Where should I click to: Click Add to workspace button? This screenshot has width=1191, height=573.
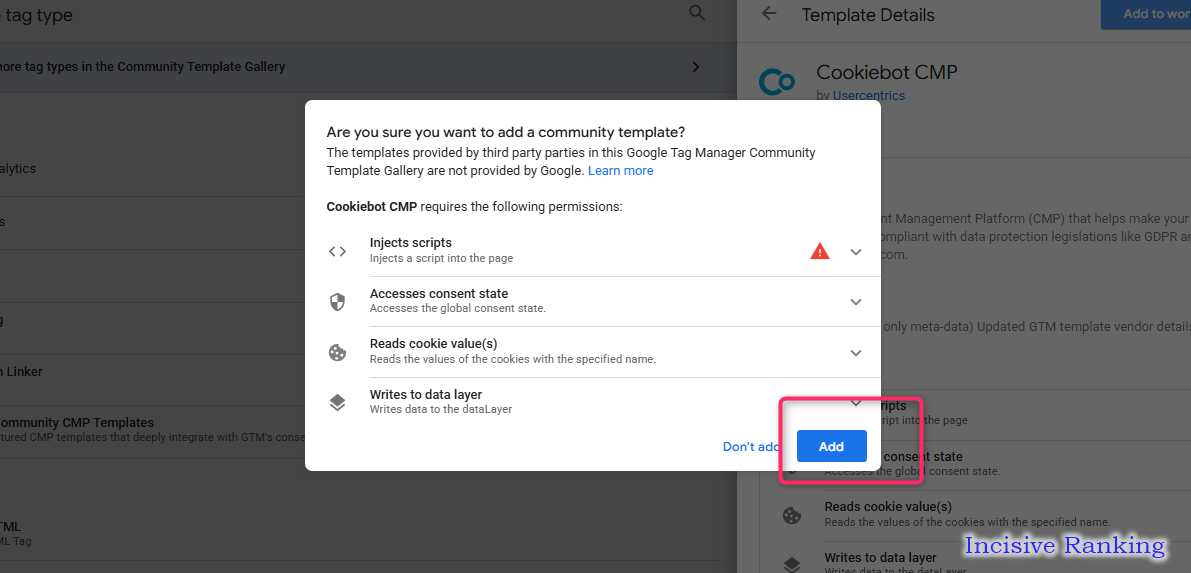tap(1146, 14)
